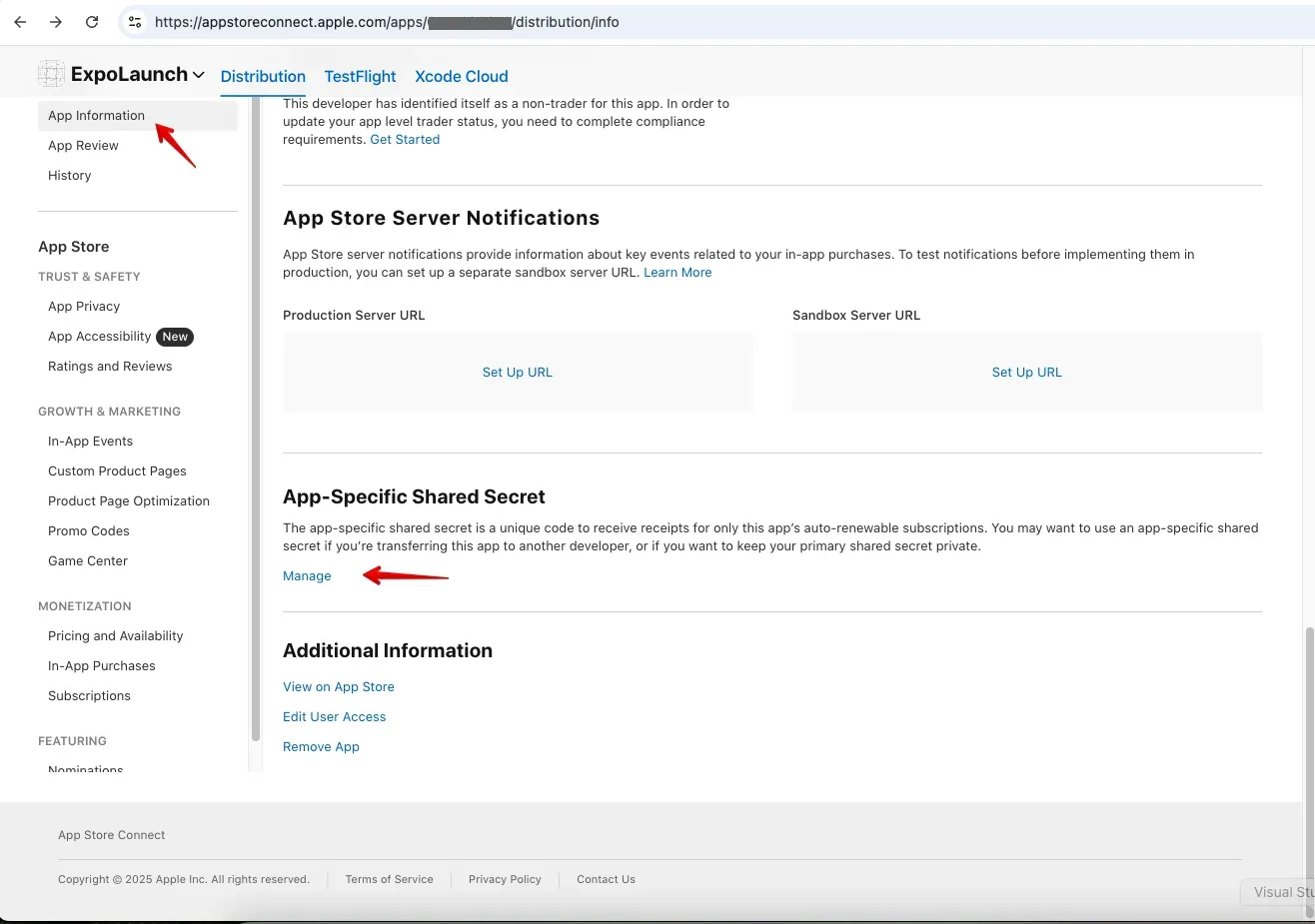Click the Apple copyright notice text
The image size is (1315, 924).
click(184, 880)
